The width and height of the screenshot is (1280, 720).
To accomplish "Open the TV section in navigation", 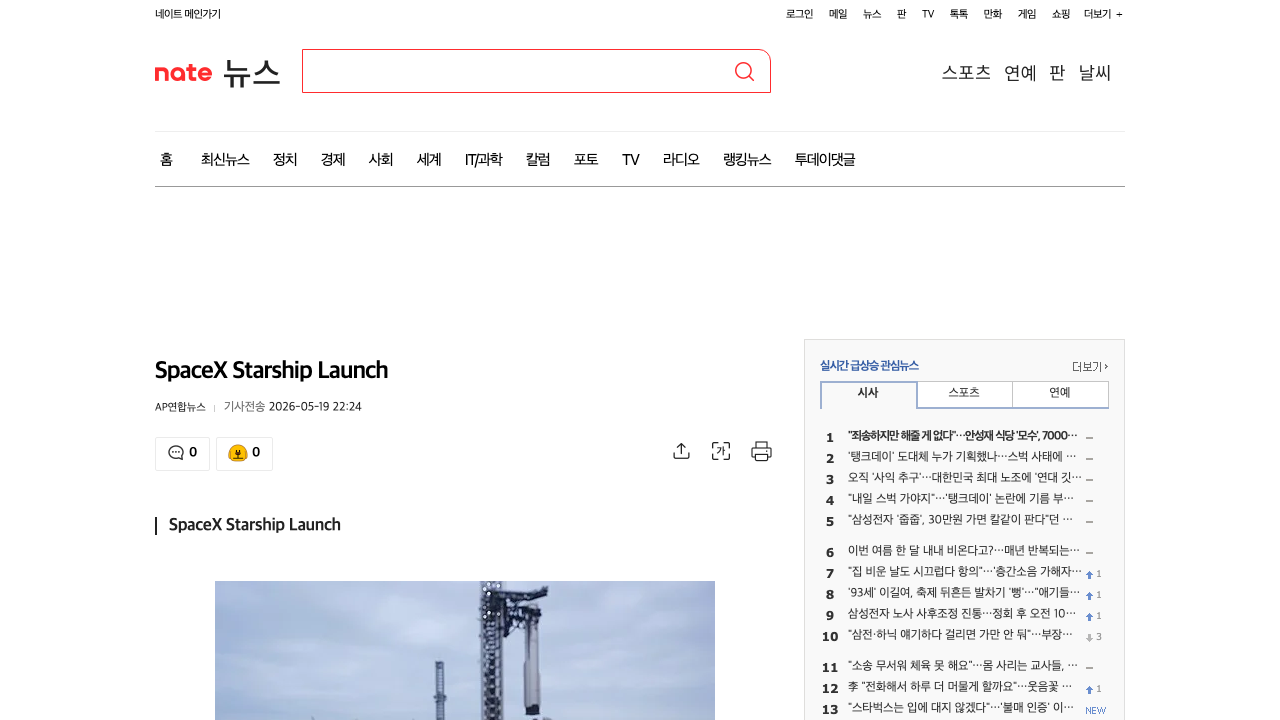I will (630, 159).
